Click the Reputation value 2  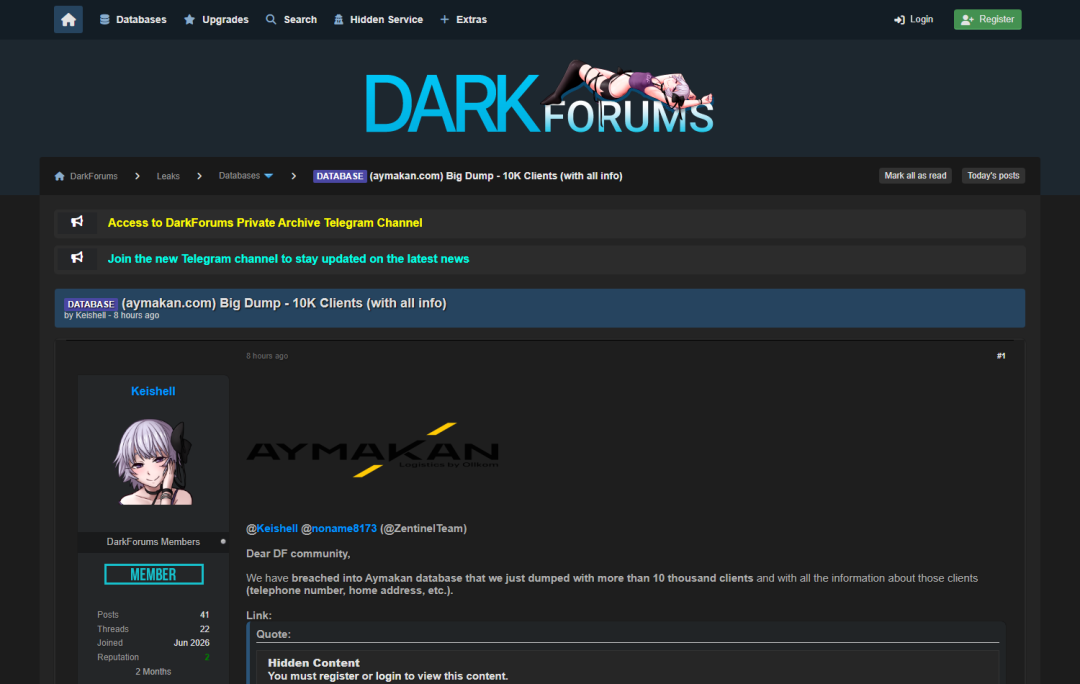(x=207, y=657)
